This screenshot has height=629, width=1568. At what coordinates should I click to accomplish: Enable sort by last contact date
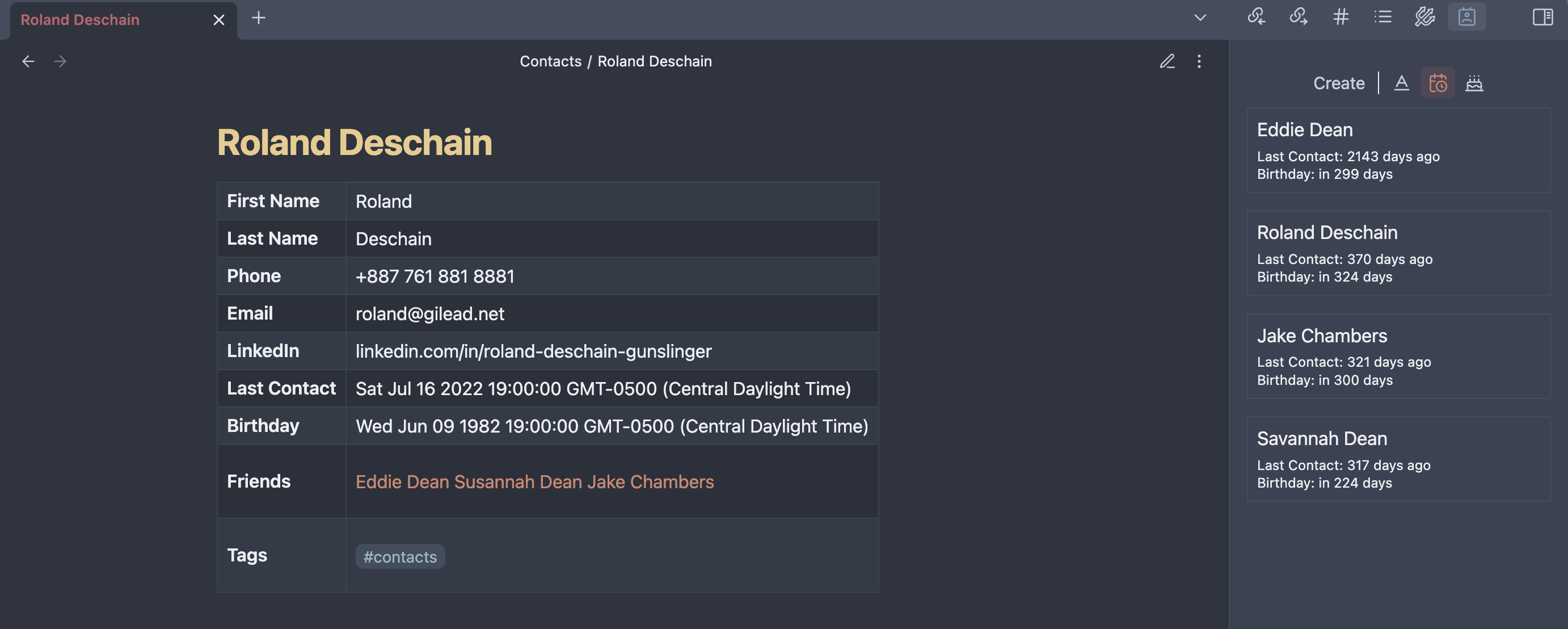tap(1438, 83)
